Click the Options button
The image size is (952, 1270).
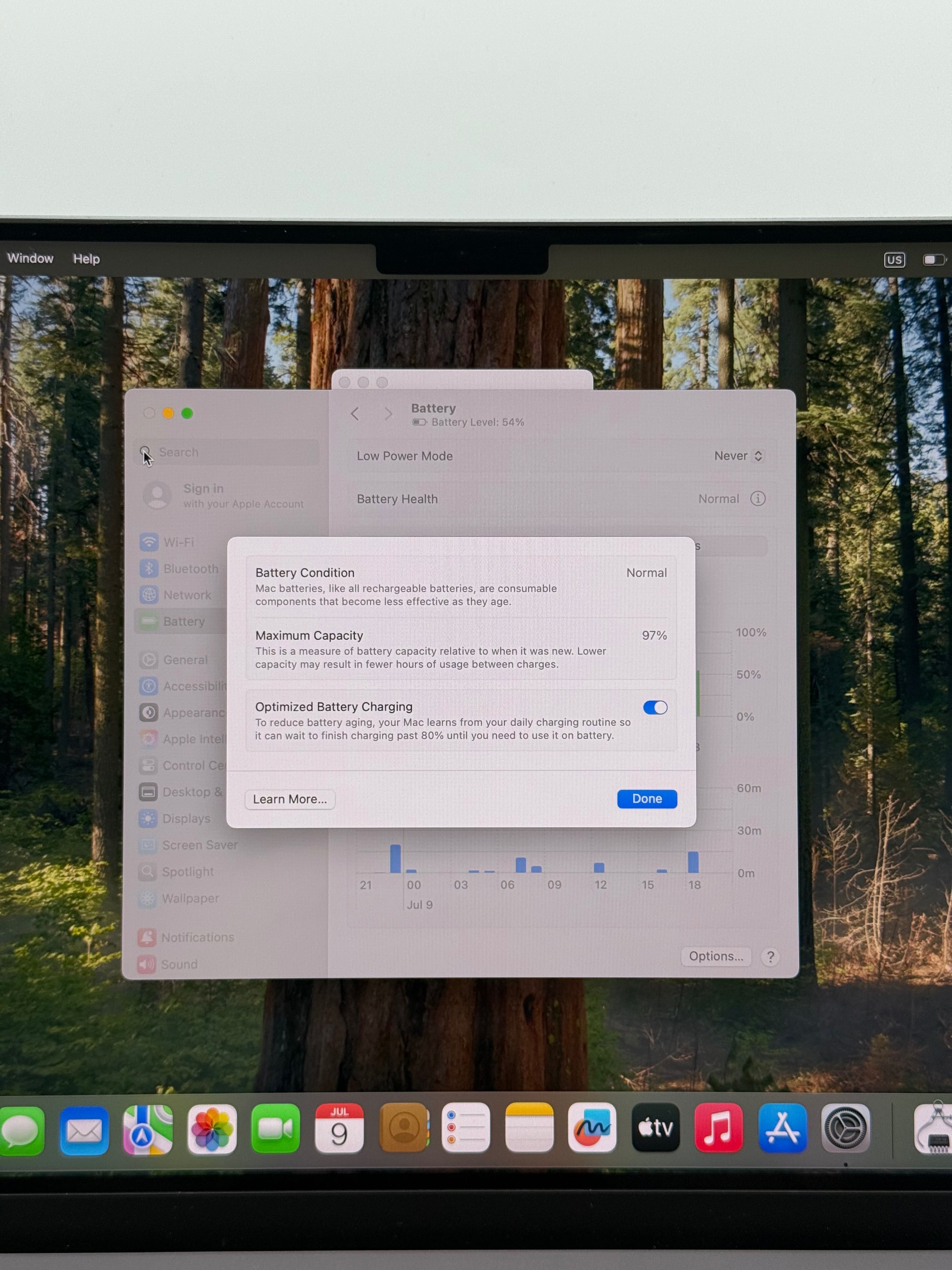click(x=716, y=956)
